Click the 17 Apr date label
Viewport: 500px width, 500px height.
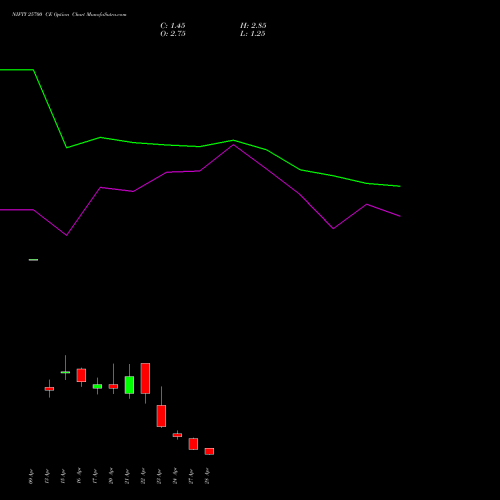[95, 477]
